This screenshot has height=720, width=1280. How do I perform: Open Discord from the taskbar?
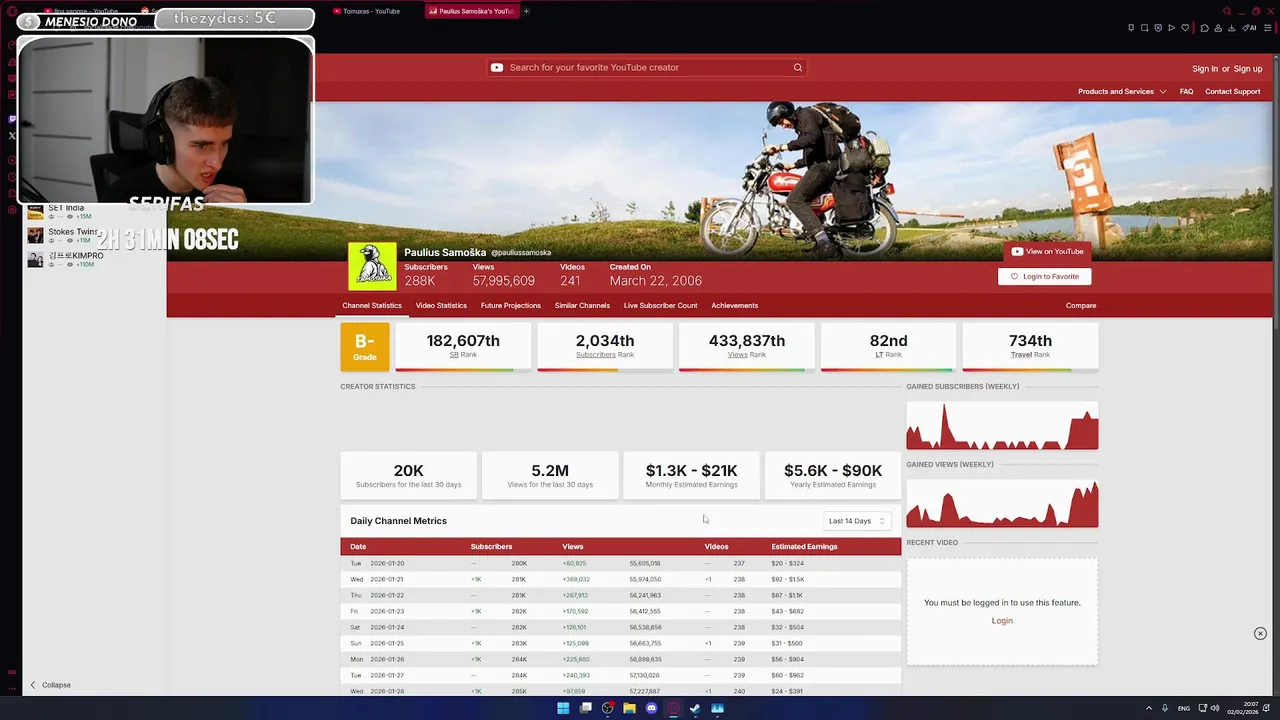click(x=651, y=708)
